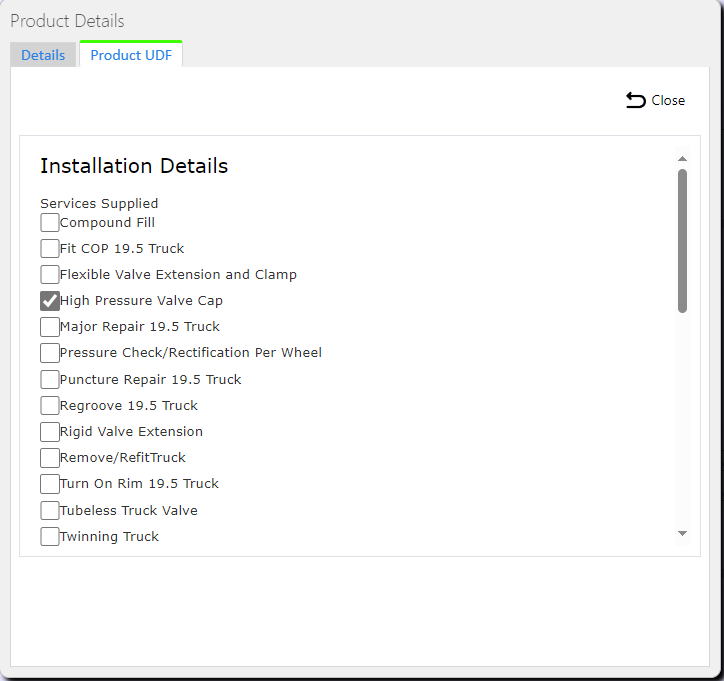
Task: Enable the Compound Fill checkbox
Action: (x=50, y=222)
